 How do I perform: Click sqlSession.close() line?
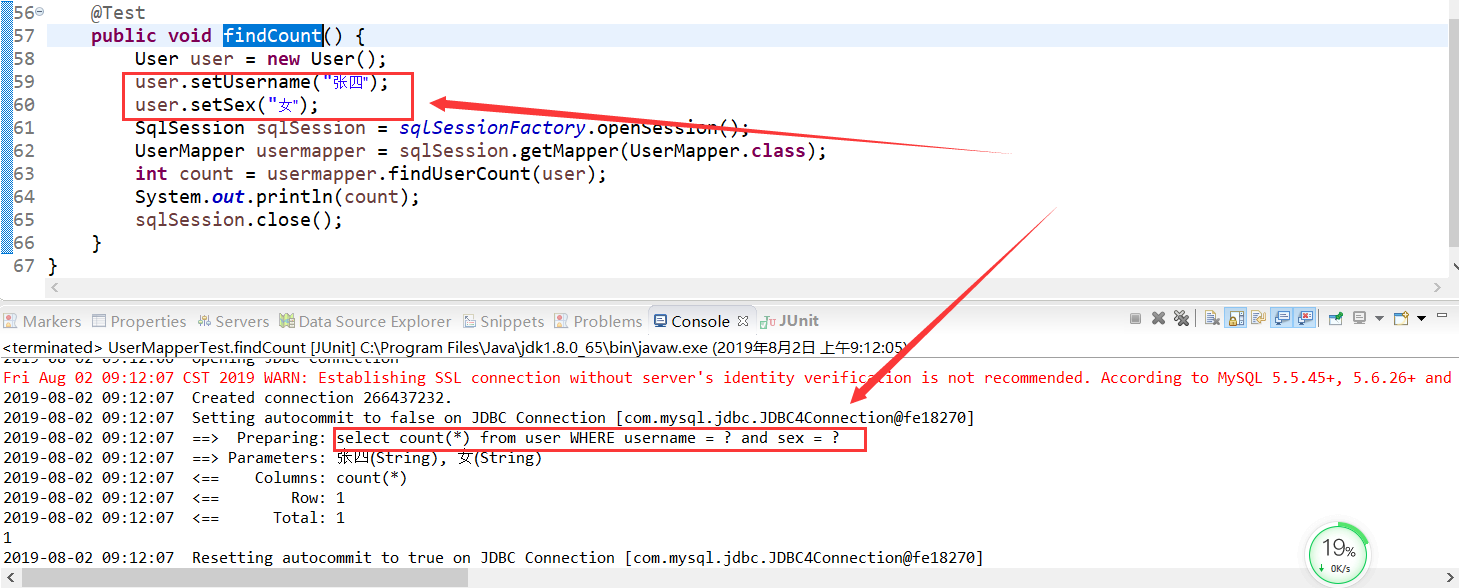click(x=239, y=220)
